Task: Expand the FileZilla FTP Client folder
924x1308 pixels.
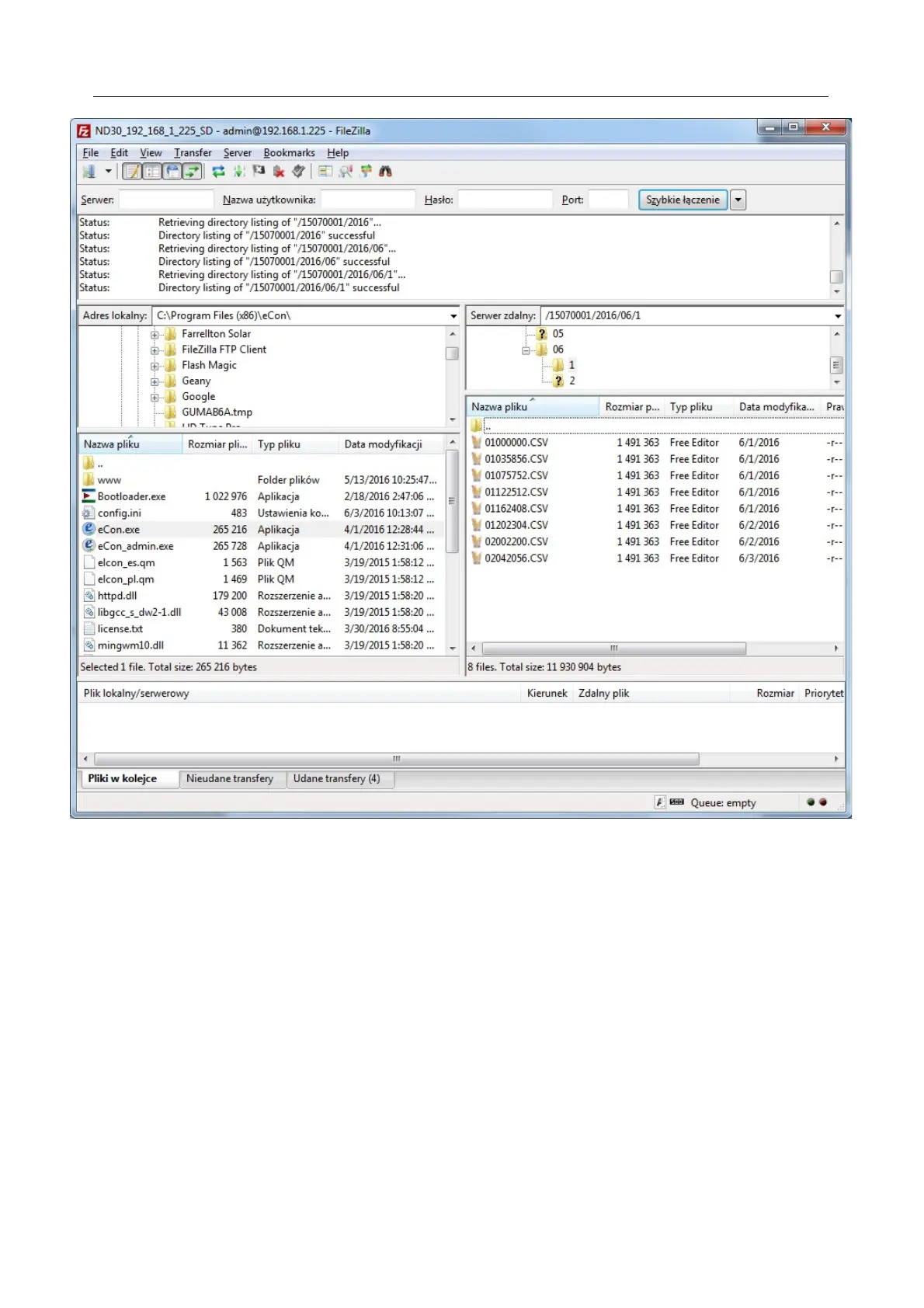Action: [155, 350]
